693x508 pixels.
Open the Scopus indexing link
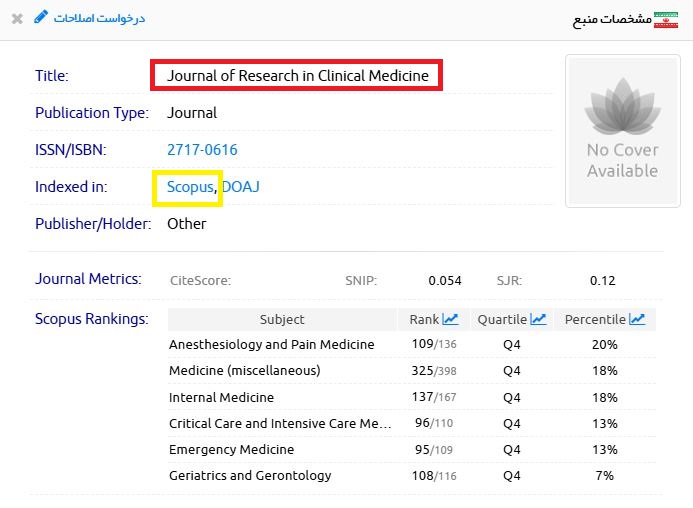[190, 187]
